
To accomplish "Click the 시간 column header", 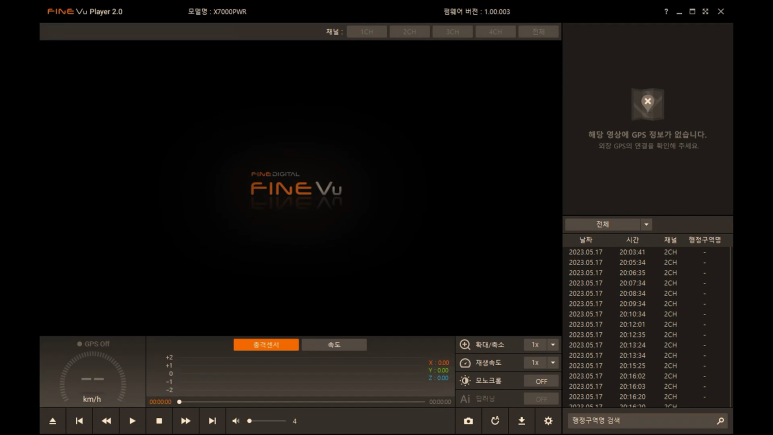I will point(632,240).
